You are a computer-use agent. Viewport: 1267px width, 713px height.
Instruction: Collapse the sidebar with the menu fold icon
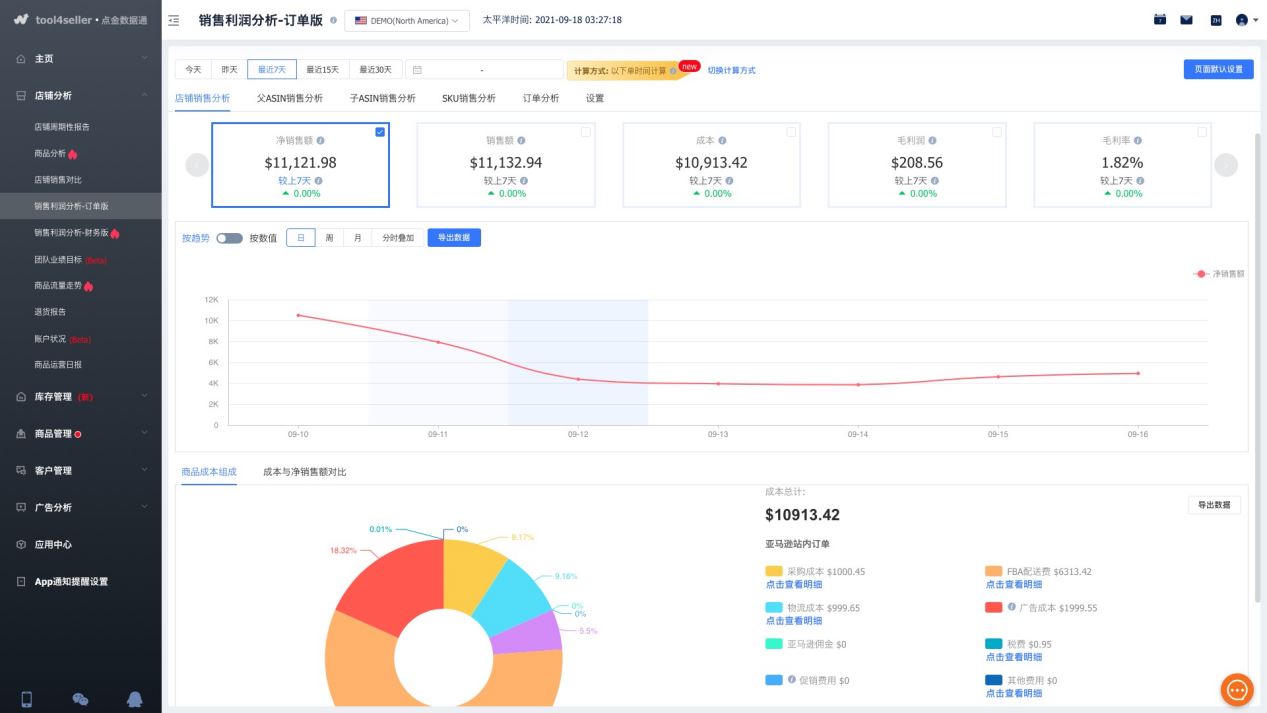(x=174, y=20)
